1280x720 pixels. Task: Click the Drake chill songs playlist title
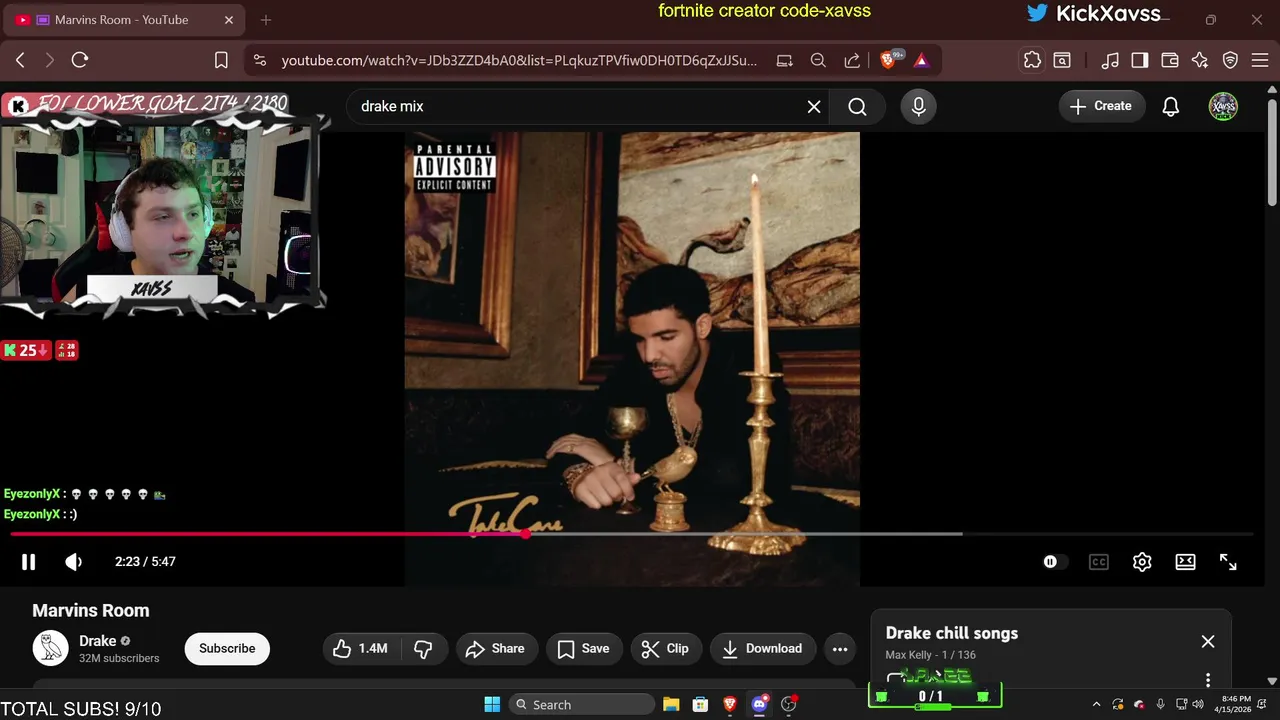(x=952, y=633)
